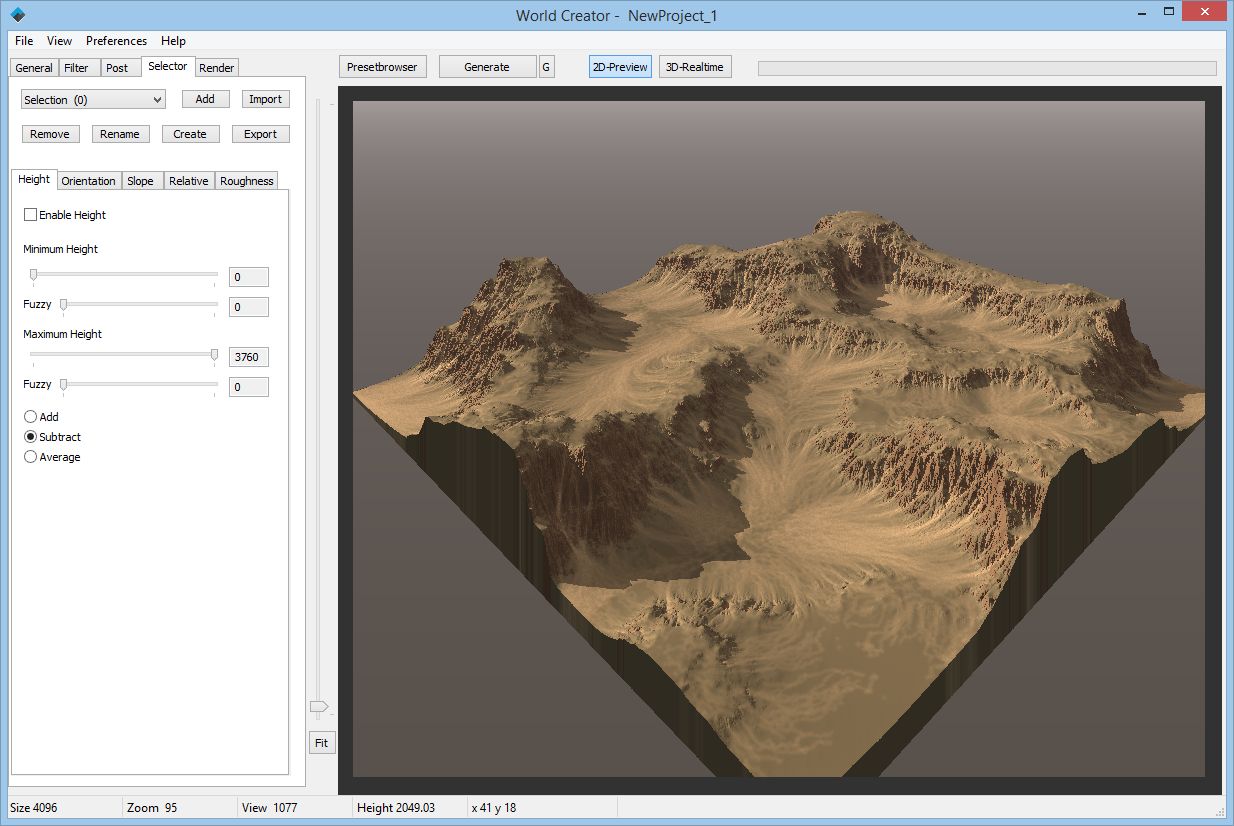Switch to the Orientation selector tab
This screenshot has height=826, width=1234.
pos(88,181)
